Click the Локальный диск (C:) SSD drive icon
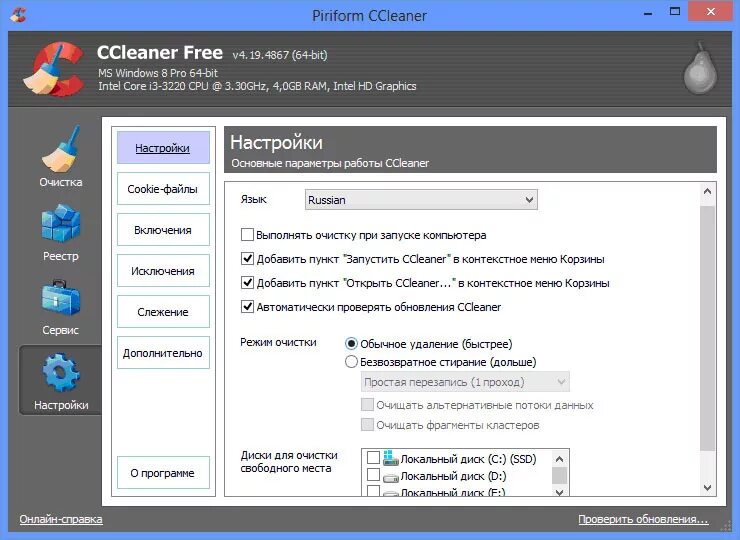Screen dimensions: 740x540 pos(391,458)
